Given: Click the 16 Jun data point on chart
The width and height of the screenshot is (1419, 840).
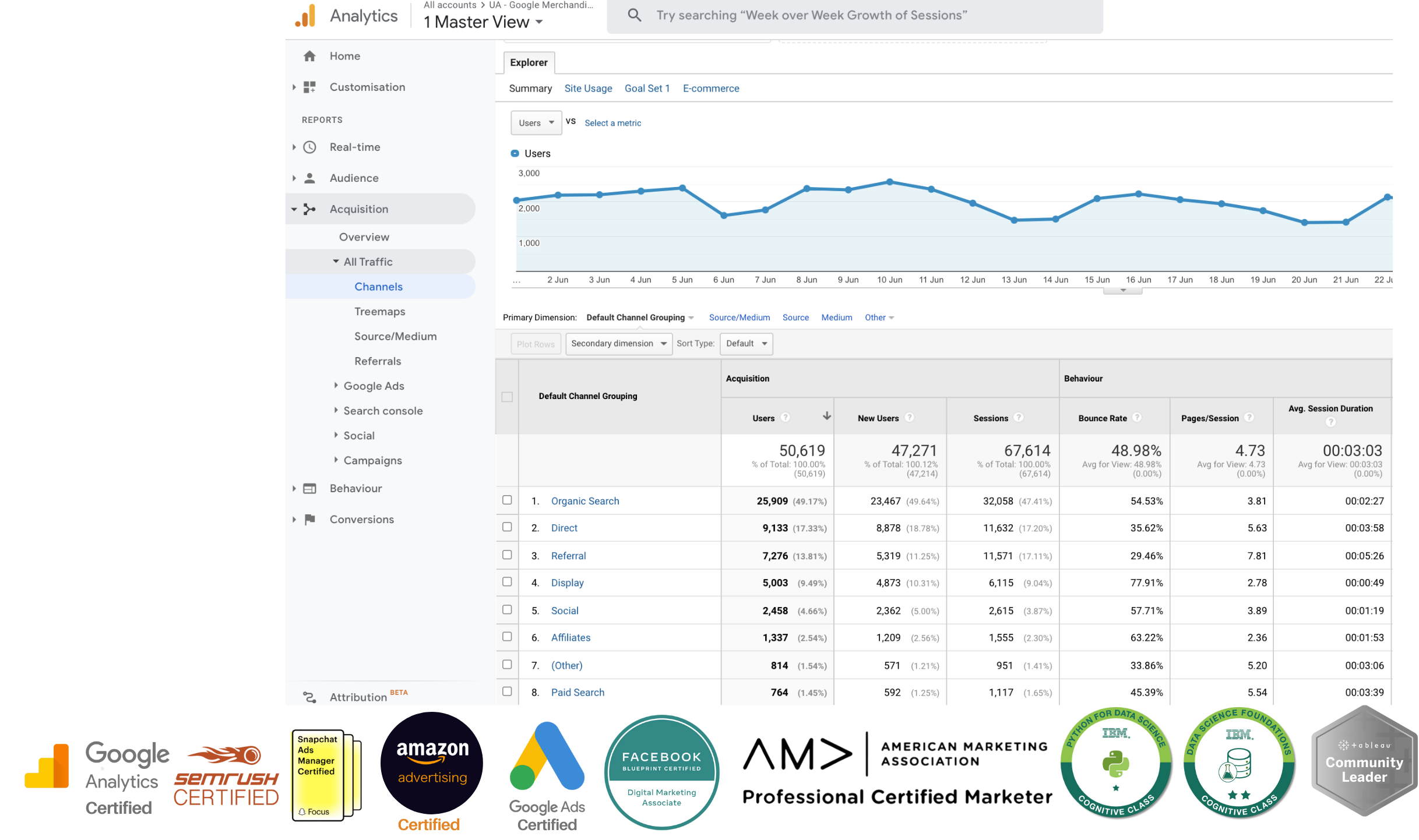Looking at the screenshot, I should 1139,194.
